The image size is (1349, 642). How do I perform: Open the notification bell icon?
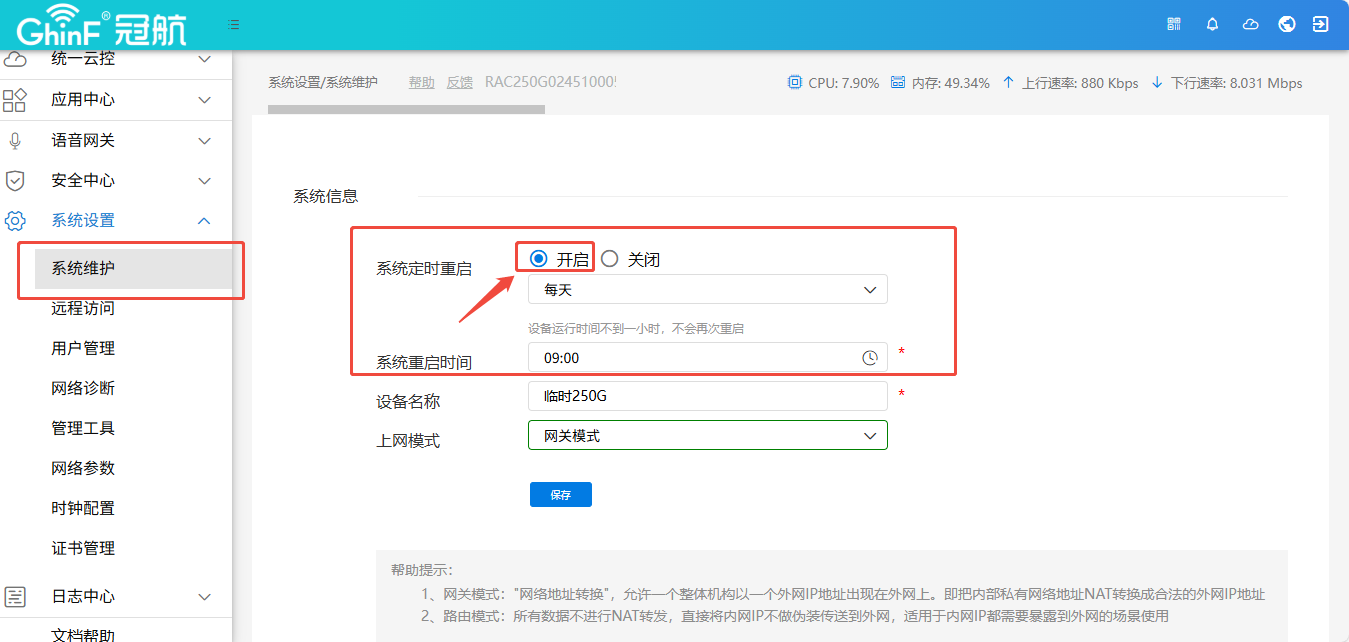1212,24
